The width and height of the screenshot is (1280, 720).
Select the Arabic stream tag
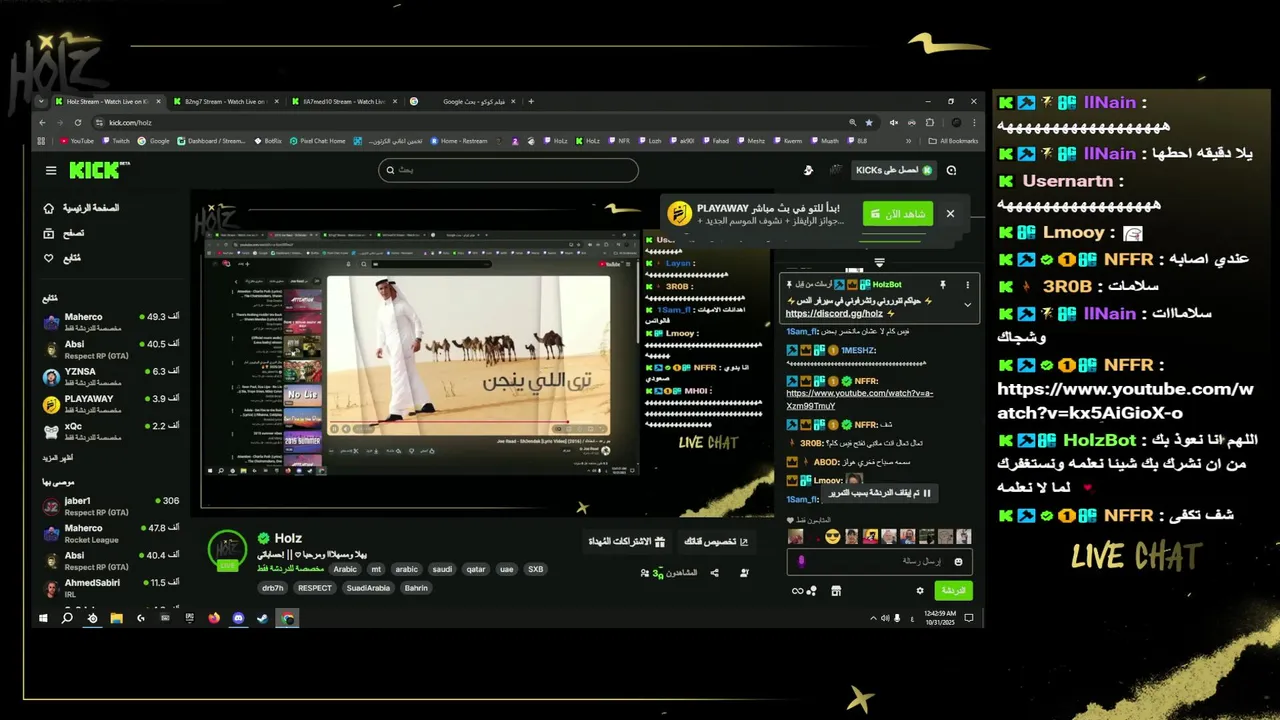click(x=345, y=569)
